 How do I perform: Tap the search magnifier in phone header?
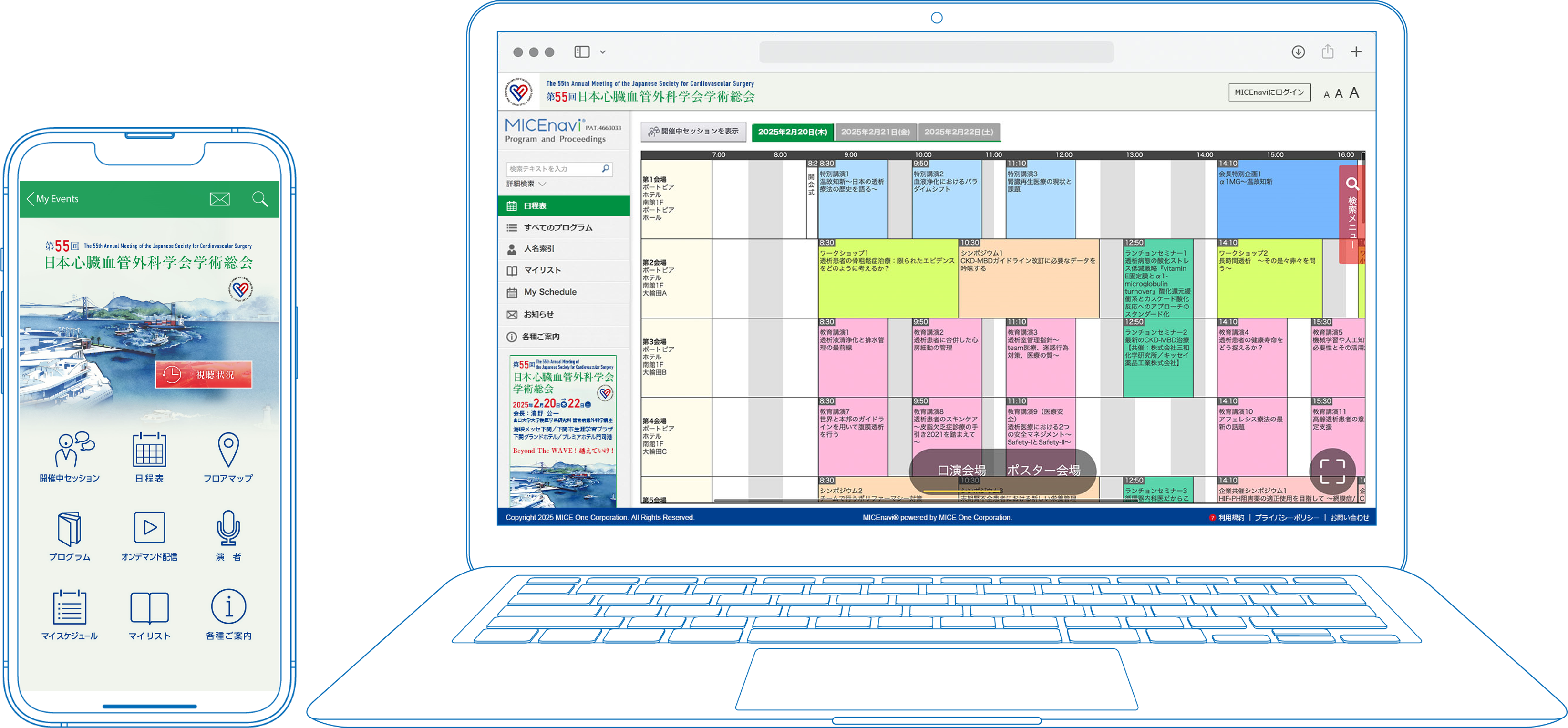point(260,199)
